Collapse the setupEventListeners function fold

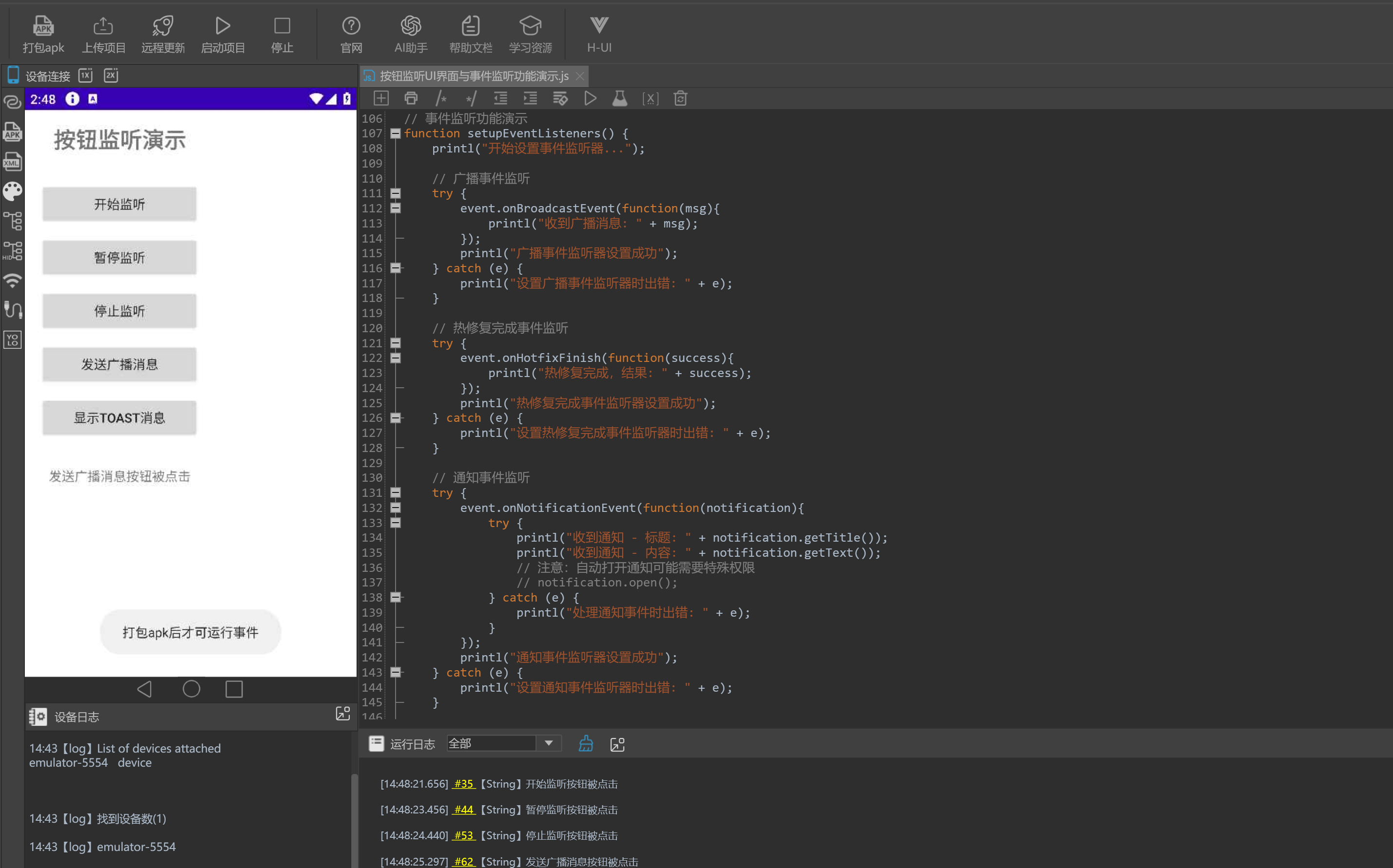(x=395, y=133)
